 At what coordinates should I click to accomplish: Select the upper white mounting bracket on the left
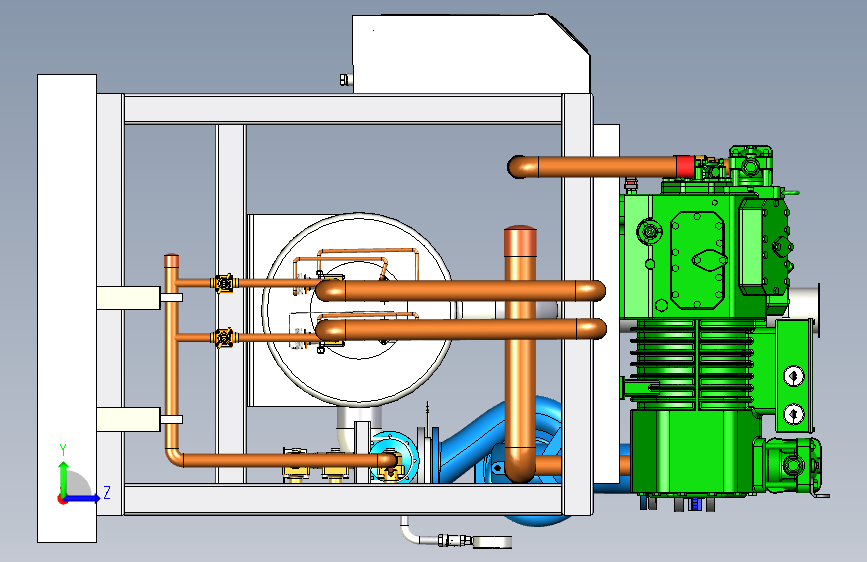point(128,298)
